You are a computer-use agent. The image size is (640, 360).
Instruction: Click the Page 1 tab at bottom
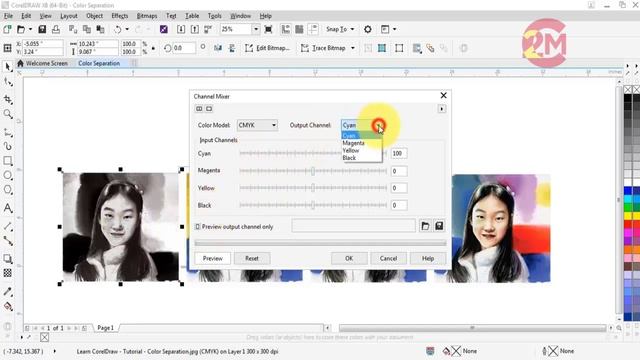tap(105, 328)
